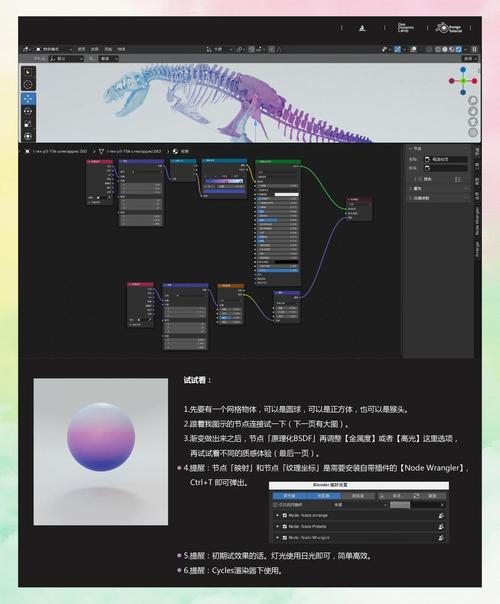Uncheck the Node Arrange add-on checkbox

pos(285,515)
